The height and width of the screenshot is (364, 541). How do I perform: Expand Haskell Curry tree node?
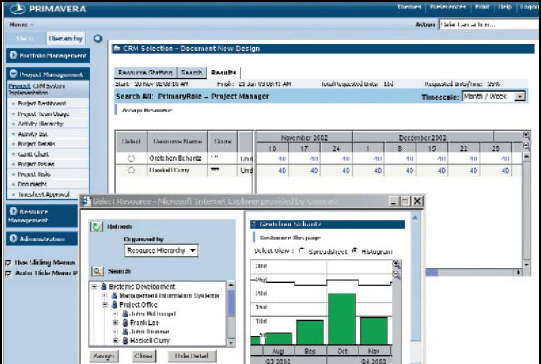coord(117,341)
